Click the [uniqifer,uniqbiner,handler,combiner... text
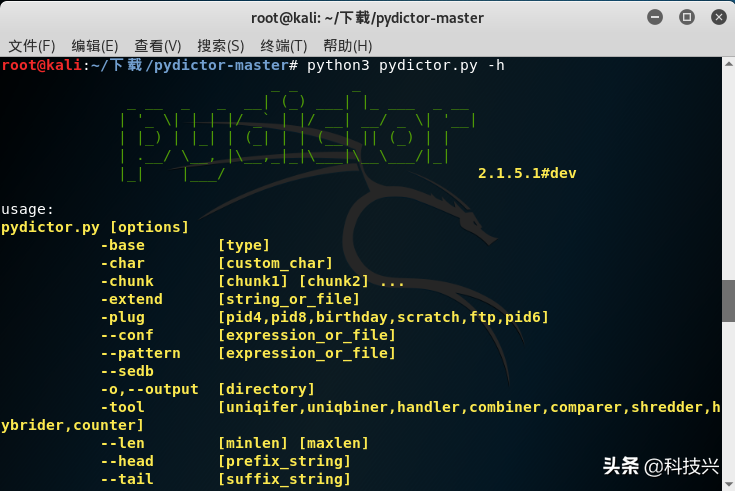Screen dimensions: 735x491 [x=469, y=407]
